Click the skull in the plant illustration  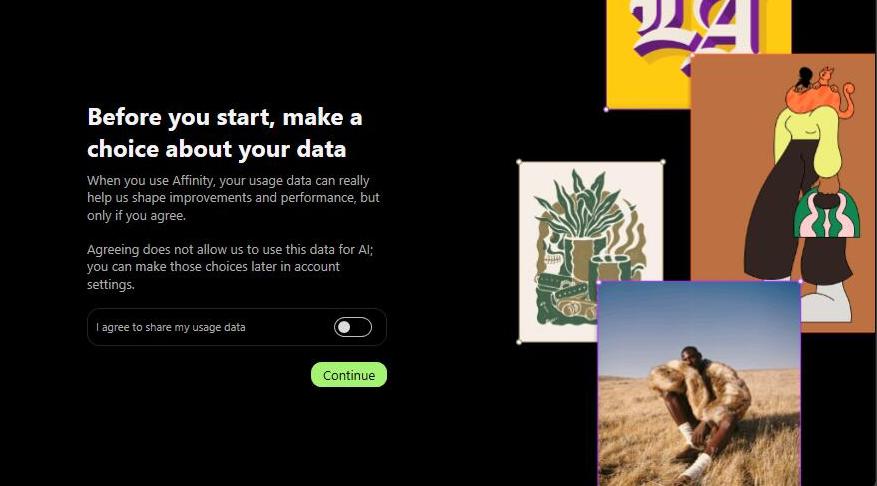click(548, 252)
